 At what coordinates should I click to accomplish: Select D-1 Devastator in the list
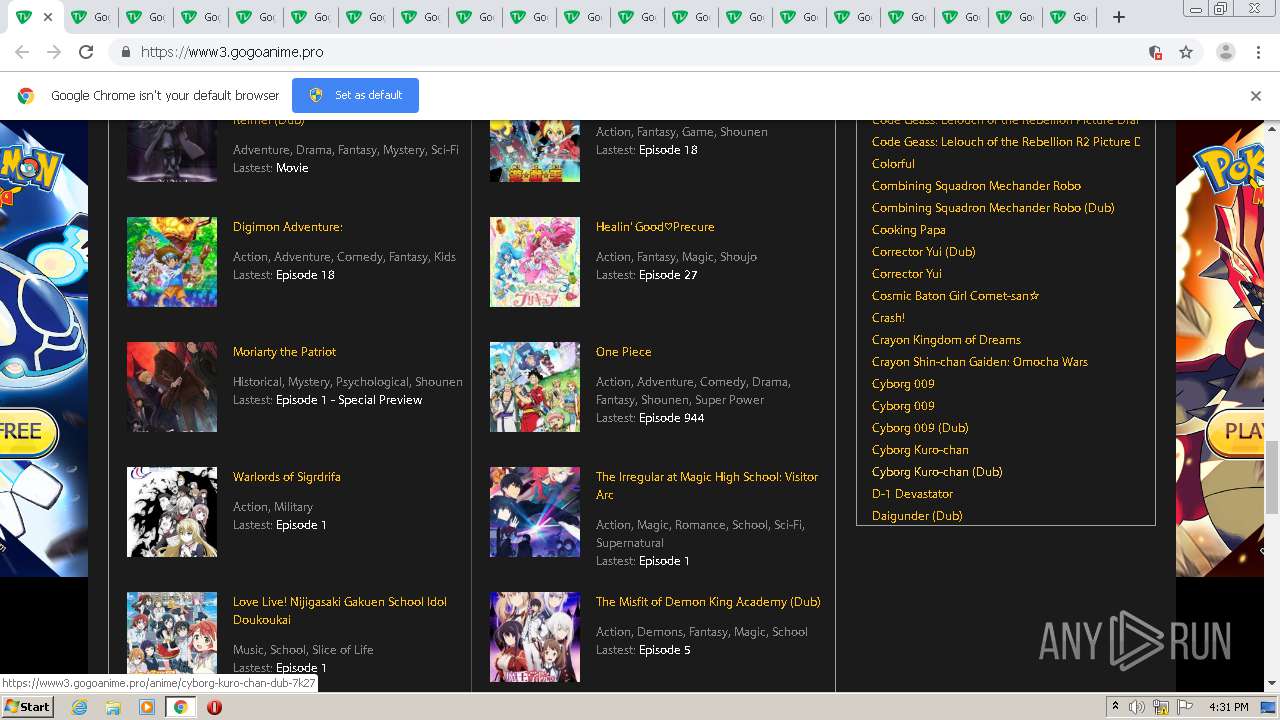(x=912, y=494)
